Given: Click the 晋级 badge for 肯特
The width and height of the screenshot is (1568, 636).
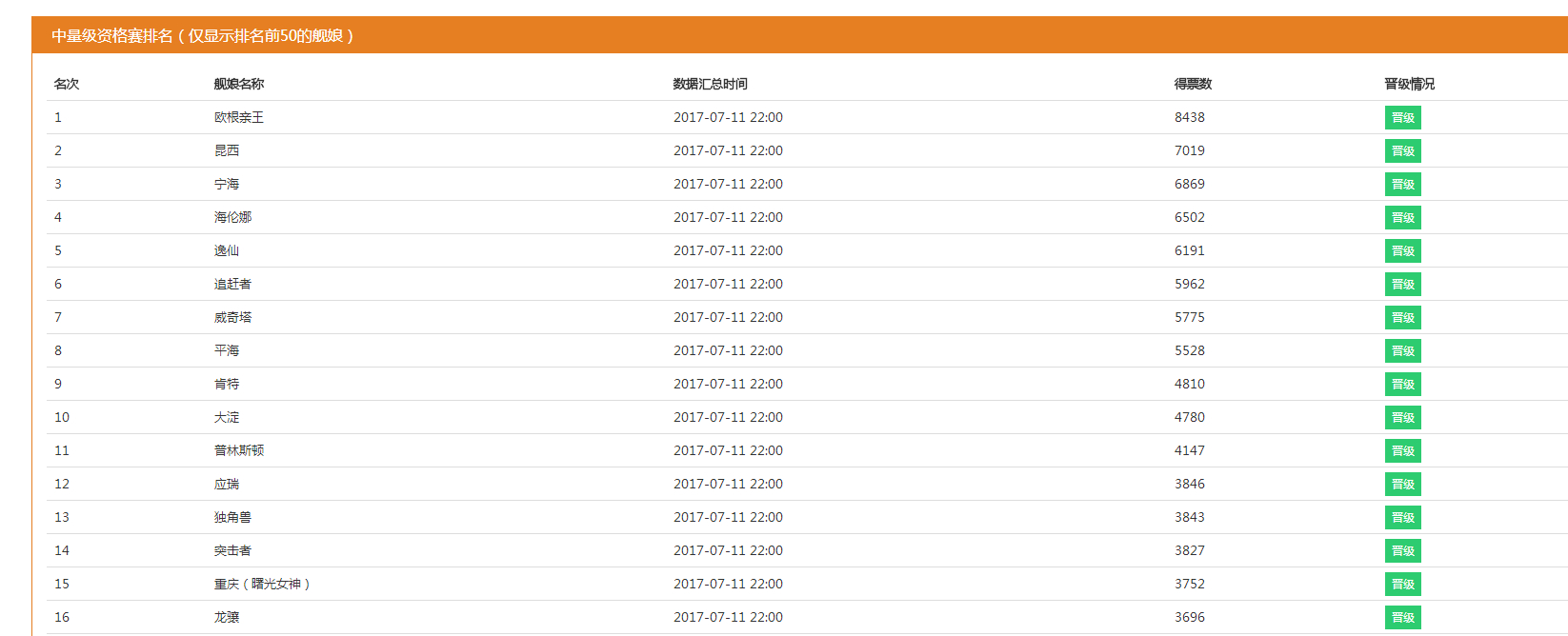Looking at the screenshot, I should pyautogui.click(x=1402, y=384).
